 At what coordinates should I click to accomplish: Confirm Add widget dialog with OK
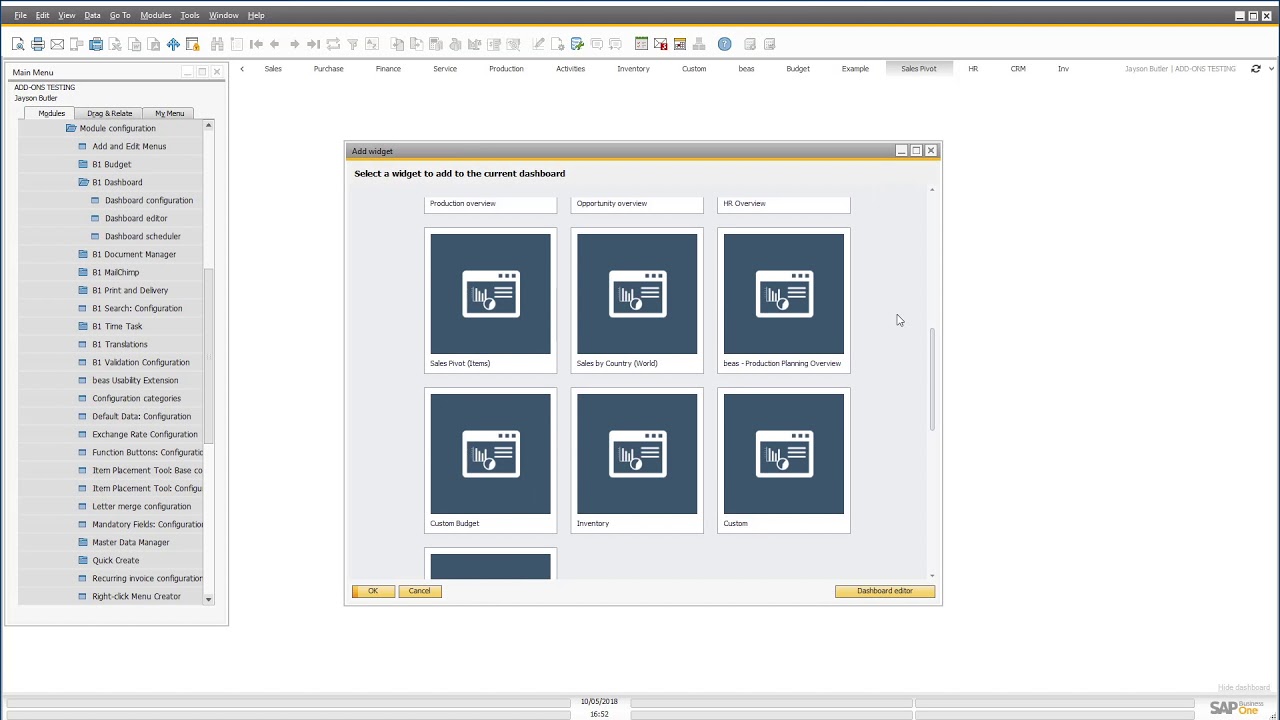tap(373, 591)
